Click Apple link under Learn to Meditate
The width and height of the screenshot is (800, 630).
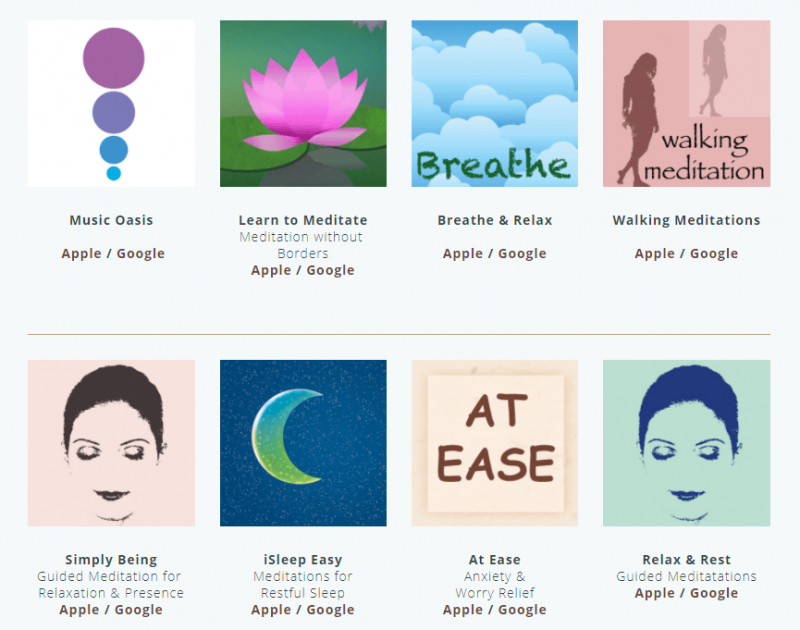coord(271,270)
